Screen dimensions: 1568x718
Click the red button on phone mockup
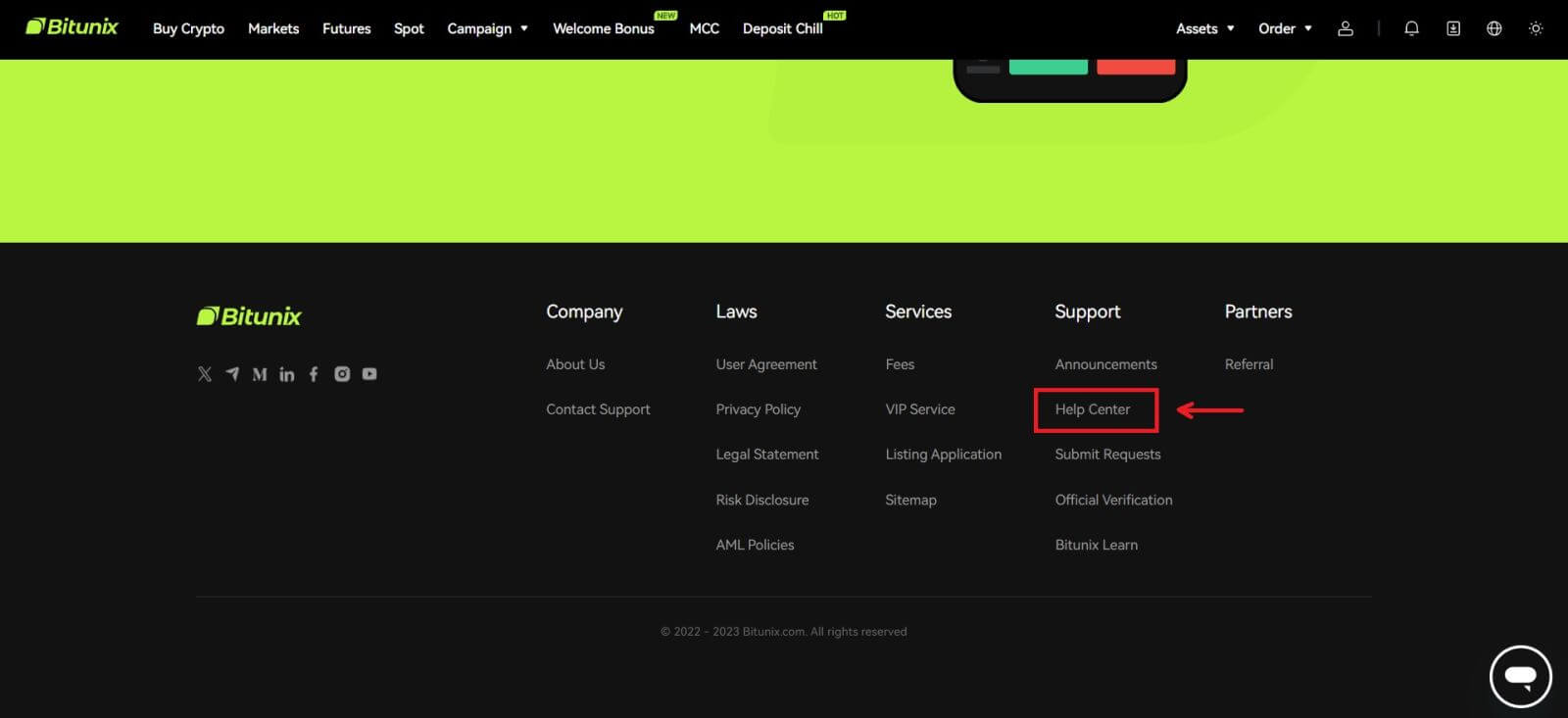pos(1136,67)
